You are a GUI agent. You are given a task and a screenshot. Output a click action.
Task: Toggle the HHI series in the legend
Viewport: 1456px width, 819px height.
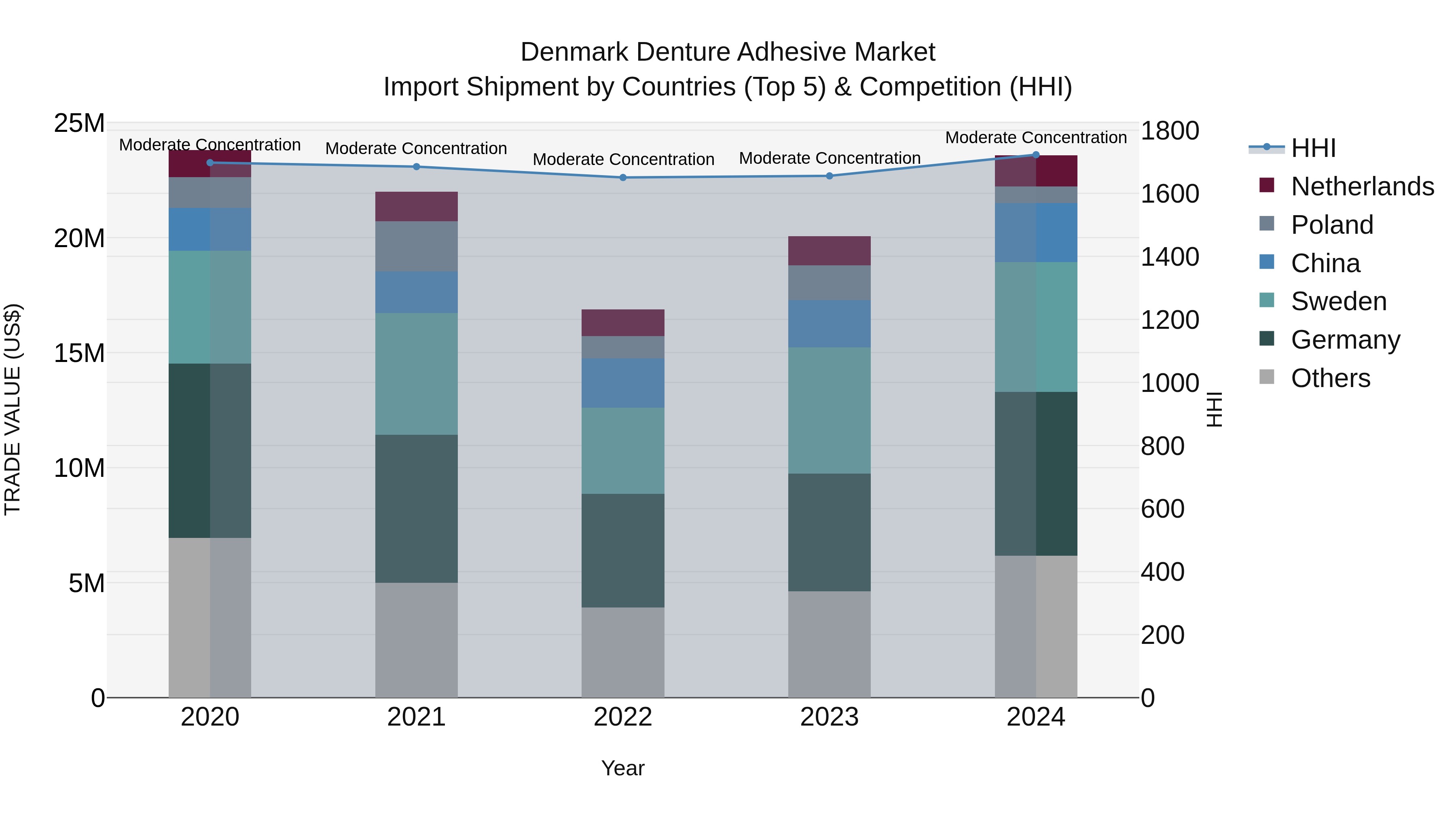pos(1292,148)
